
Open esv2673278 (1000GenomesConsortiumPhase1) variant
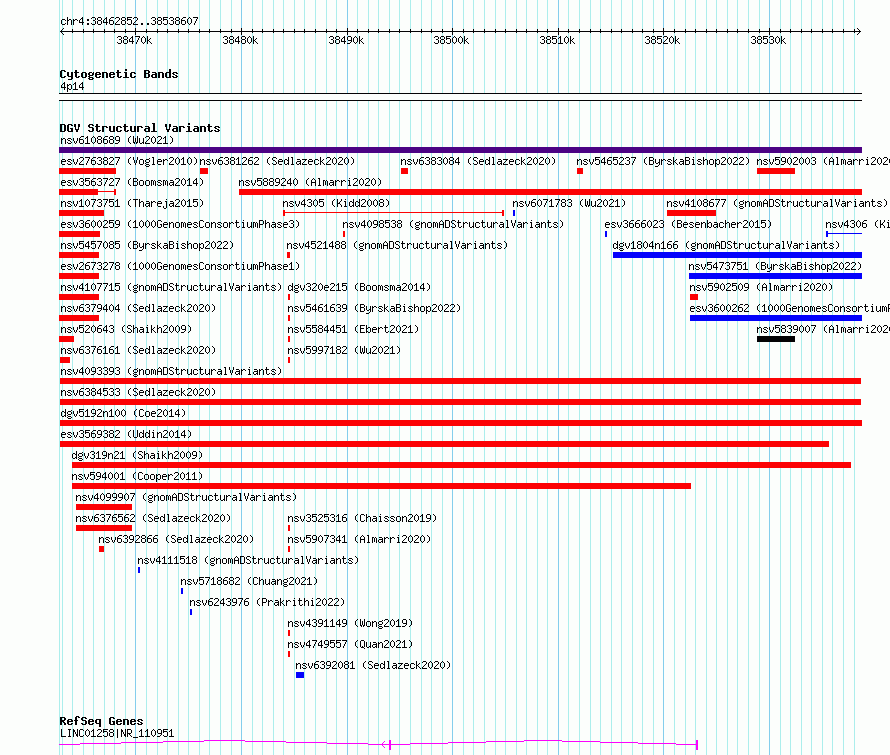coord(180,266)
